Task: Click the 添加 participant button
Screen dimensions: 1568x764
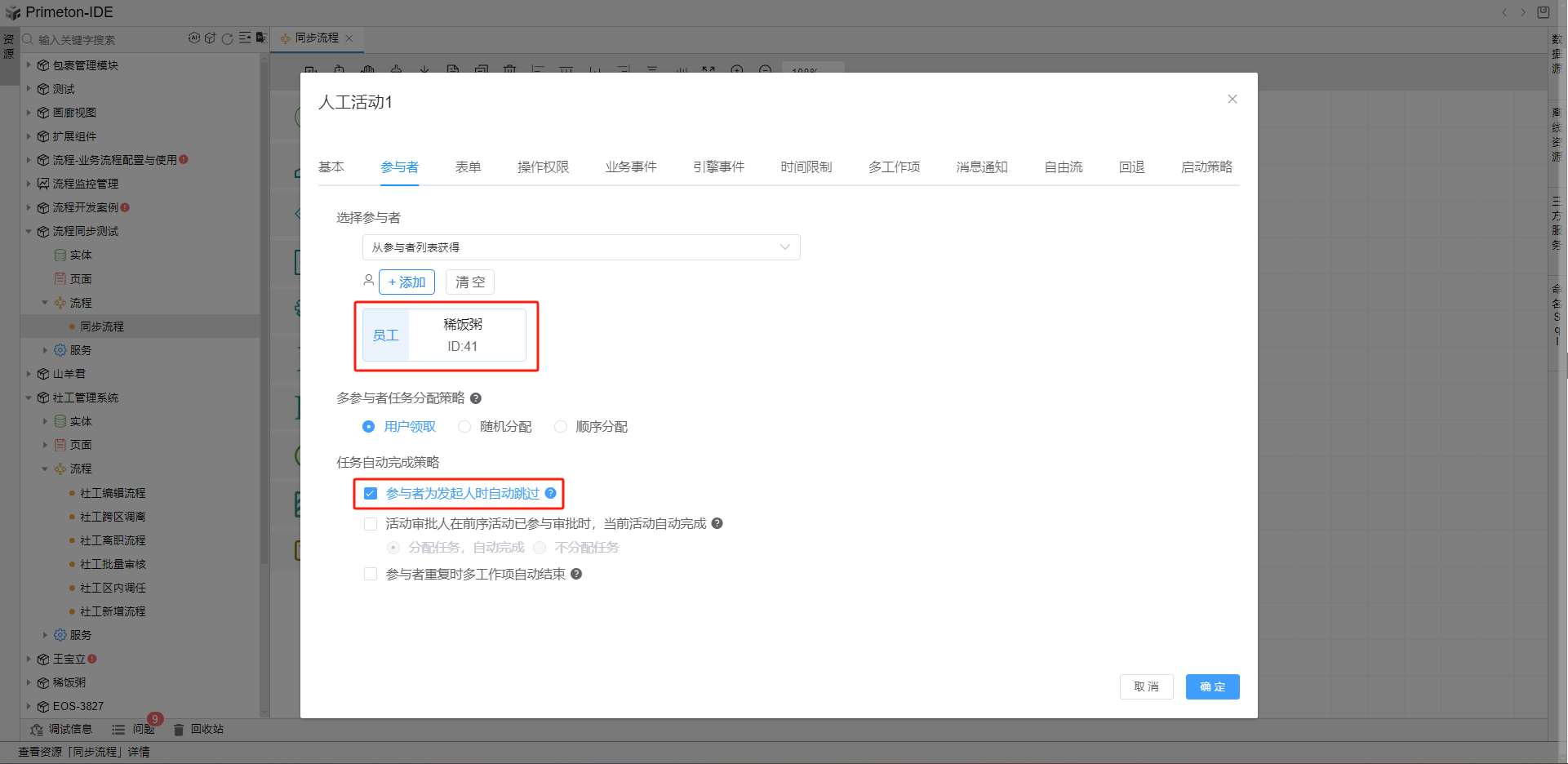Action: (406, 282)
